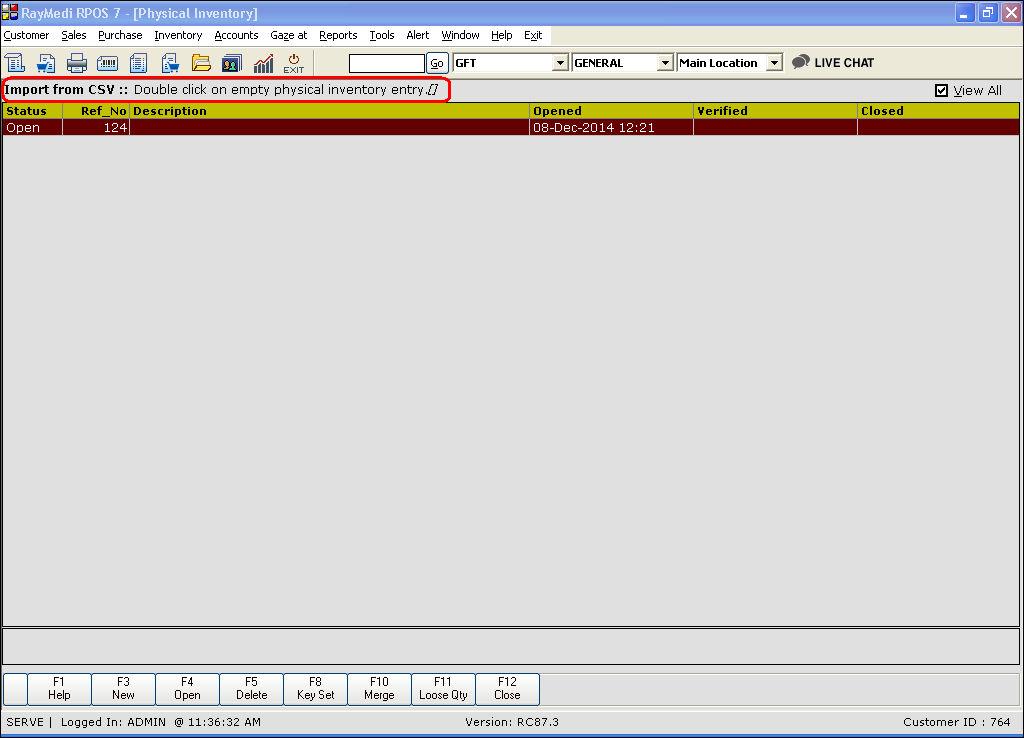Click the F4 Open button
This screenshot has width=1024, height=738.
click(187, 689)
